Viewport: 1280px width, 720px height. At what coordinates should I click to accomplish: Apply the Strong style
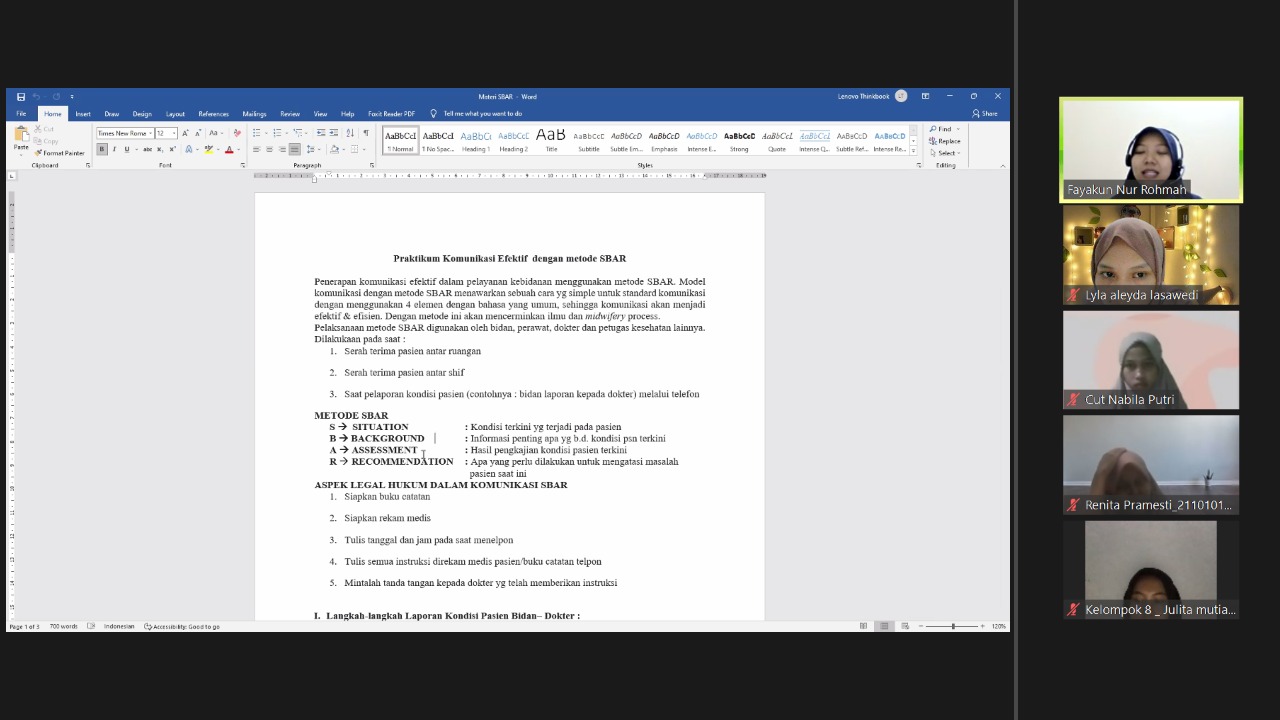tap(739, 140)
